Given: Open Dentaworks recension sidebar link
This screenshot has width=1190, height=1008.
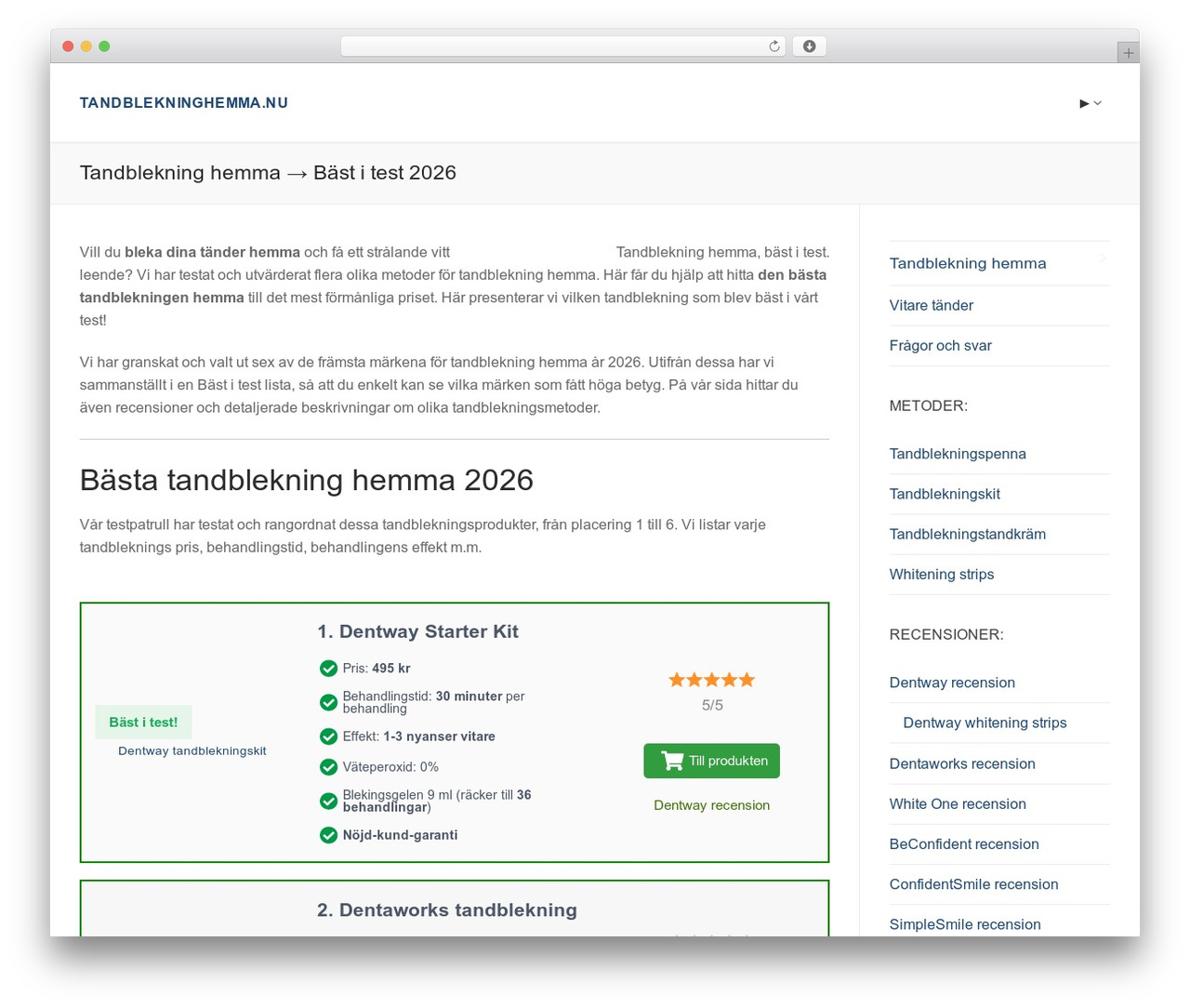Looking at the screenshot, I should tap(962, 763).
